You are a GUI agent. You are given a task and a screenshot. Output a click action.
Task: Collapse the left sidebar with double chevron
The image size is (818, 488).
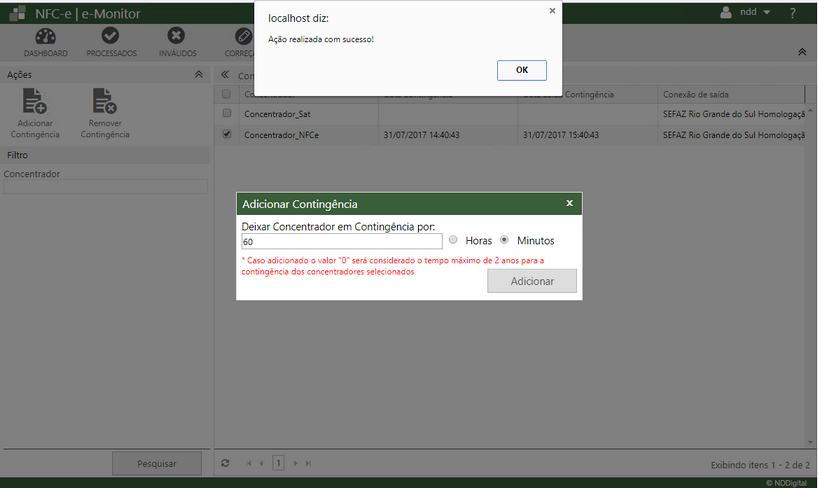point(225,75)
